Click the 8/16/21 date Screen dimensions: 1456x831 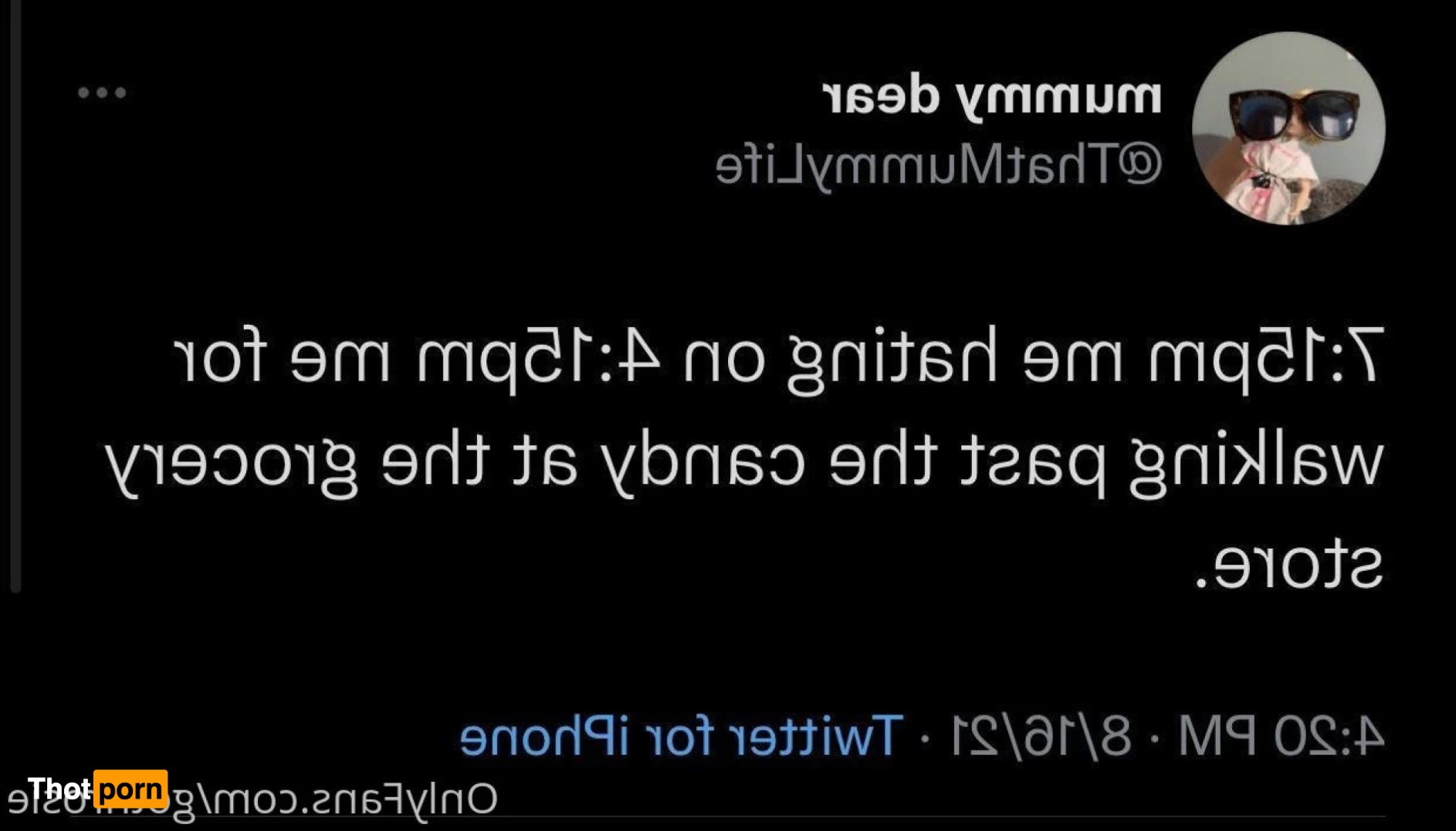[x=1041, y=735]
